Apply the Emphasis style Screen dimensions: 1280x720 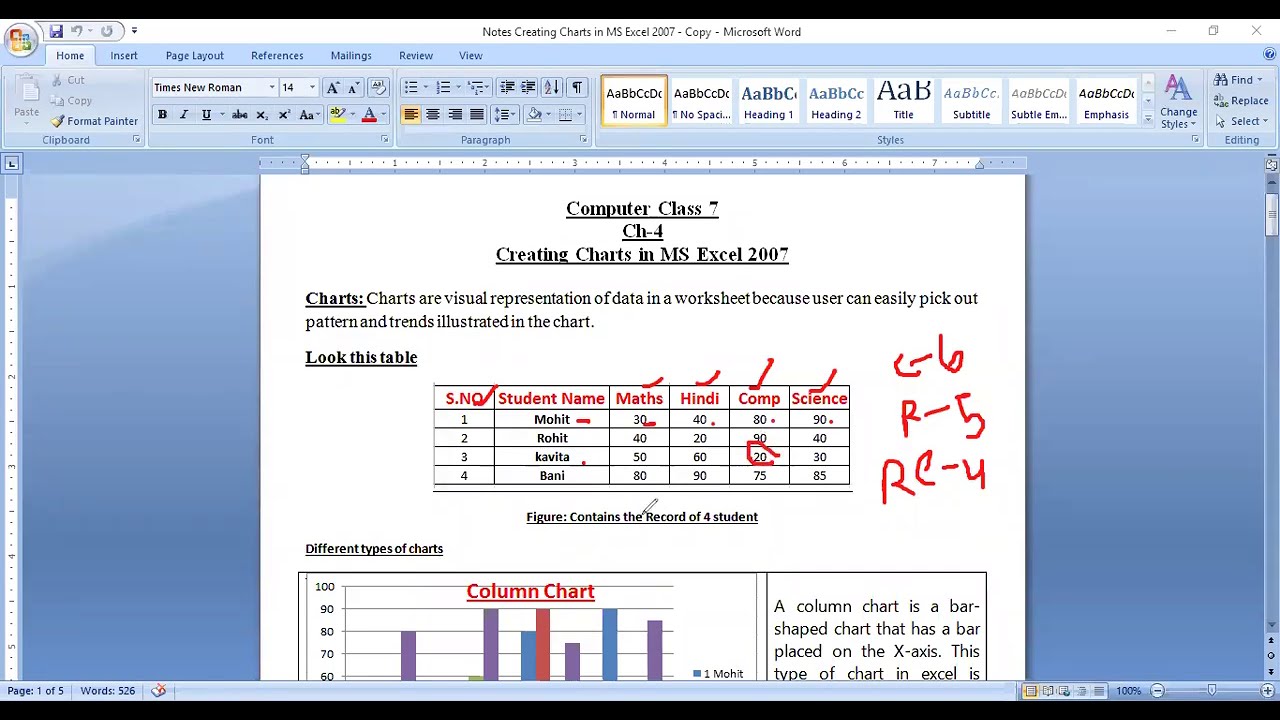[x=1106, y=101]
